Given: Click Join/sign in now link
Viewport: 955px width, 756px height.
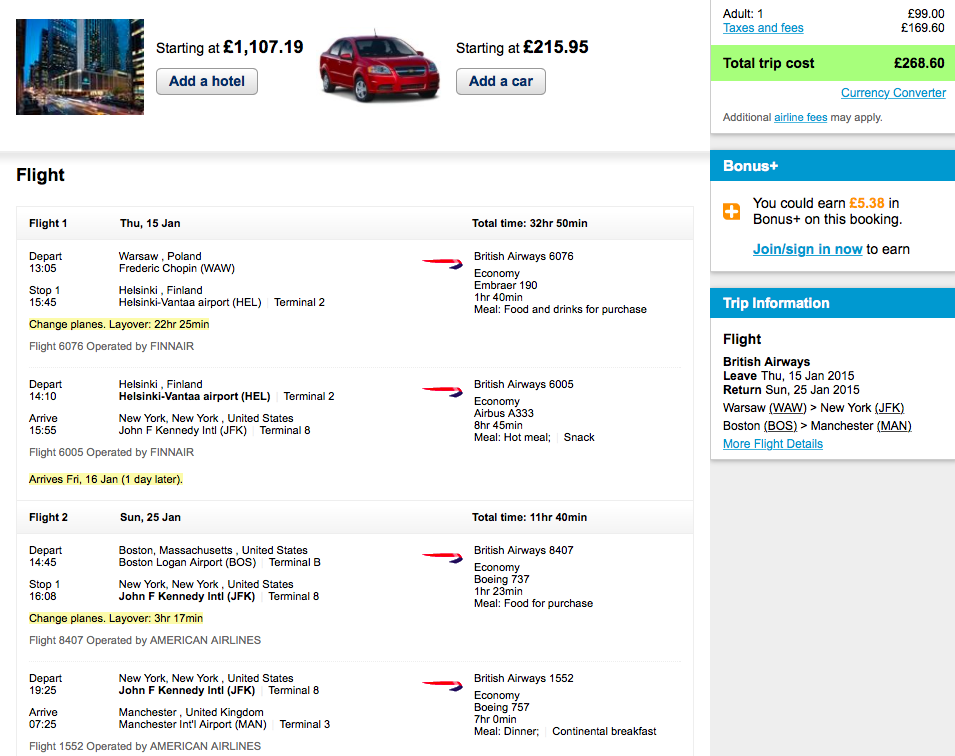Looking at the screenshot, I should [x=808, y=249].
